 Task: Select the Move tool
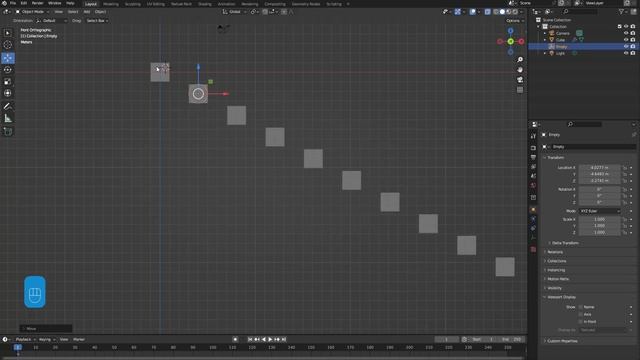tap(8, 58)
